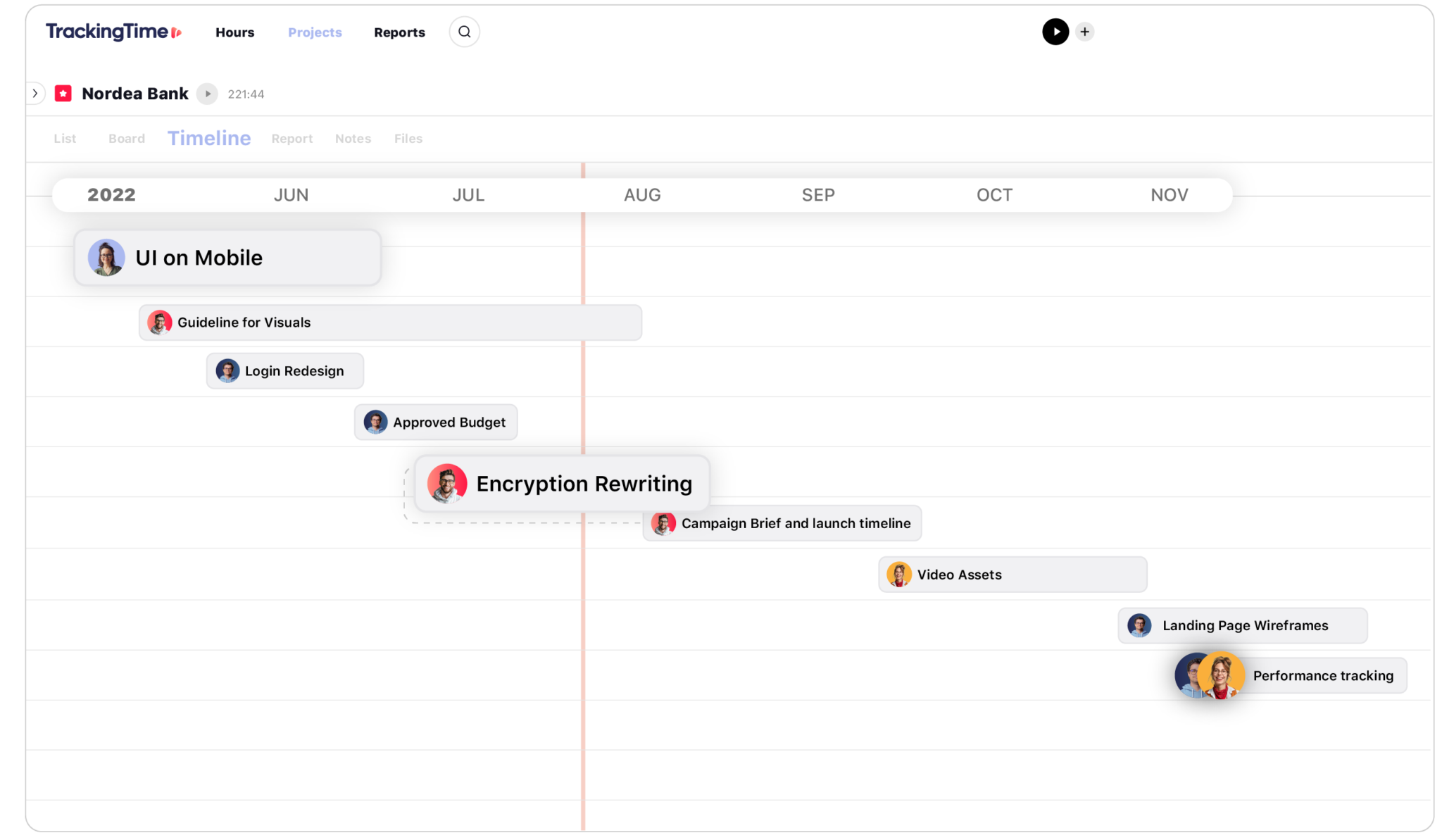Click the red Nordea Bank project icon
1442x840 pixels.
(x=63, y=94)
